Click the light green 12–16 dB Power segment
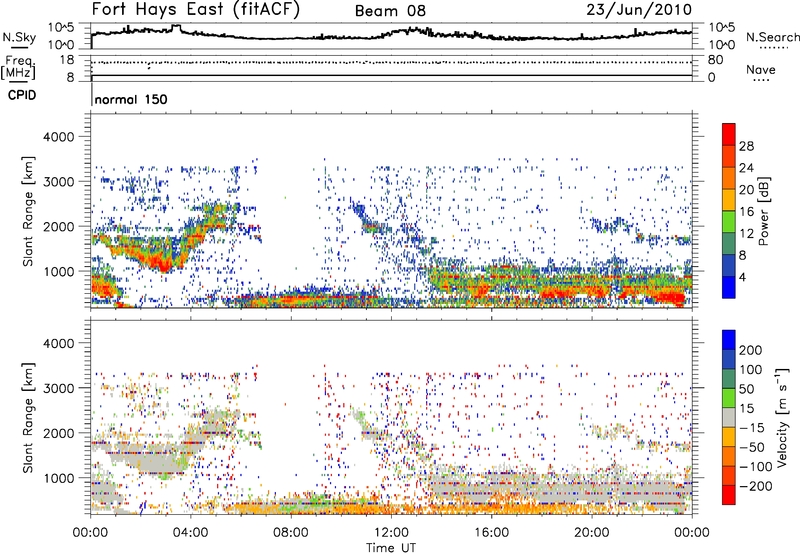Image resolution: width=800 pixels, height=554 pixels. click(x=729, y=222)
